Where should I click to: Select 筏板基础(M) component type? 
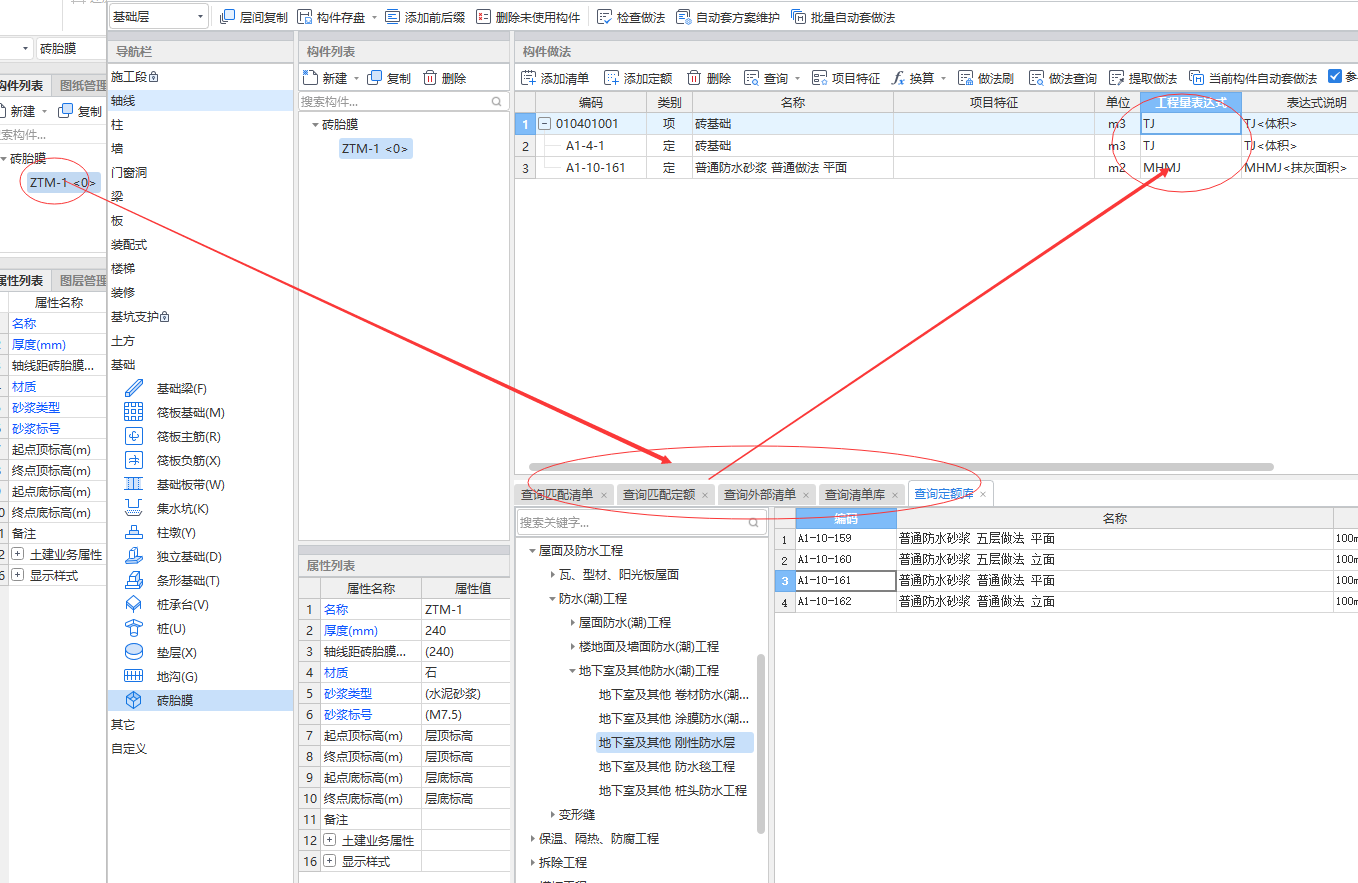[x=190, y=412]
